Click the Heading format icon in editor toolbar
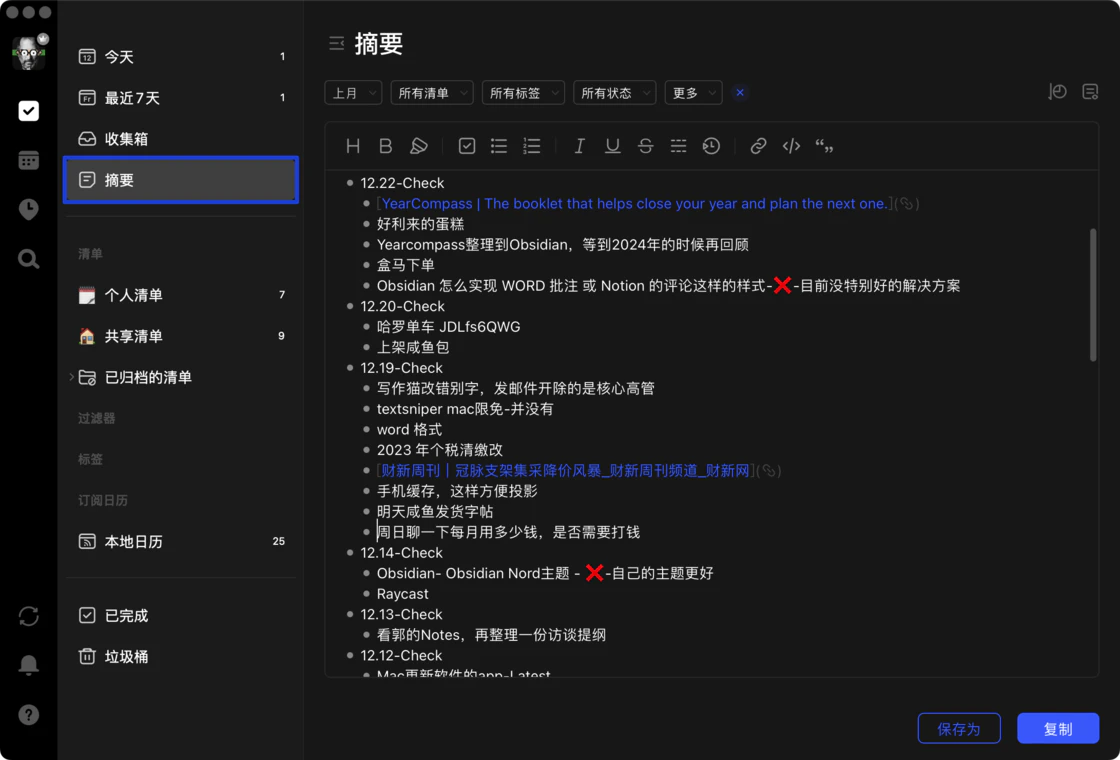1120x760 pixels. 353,146
